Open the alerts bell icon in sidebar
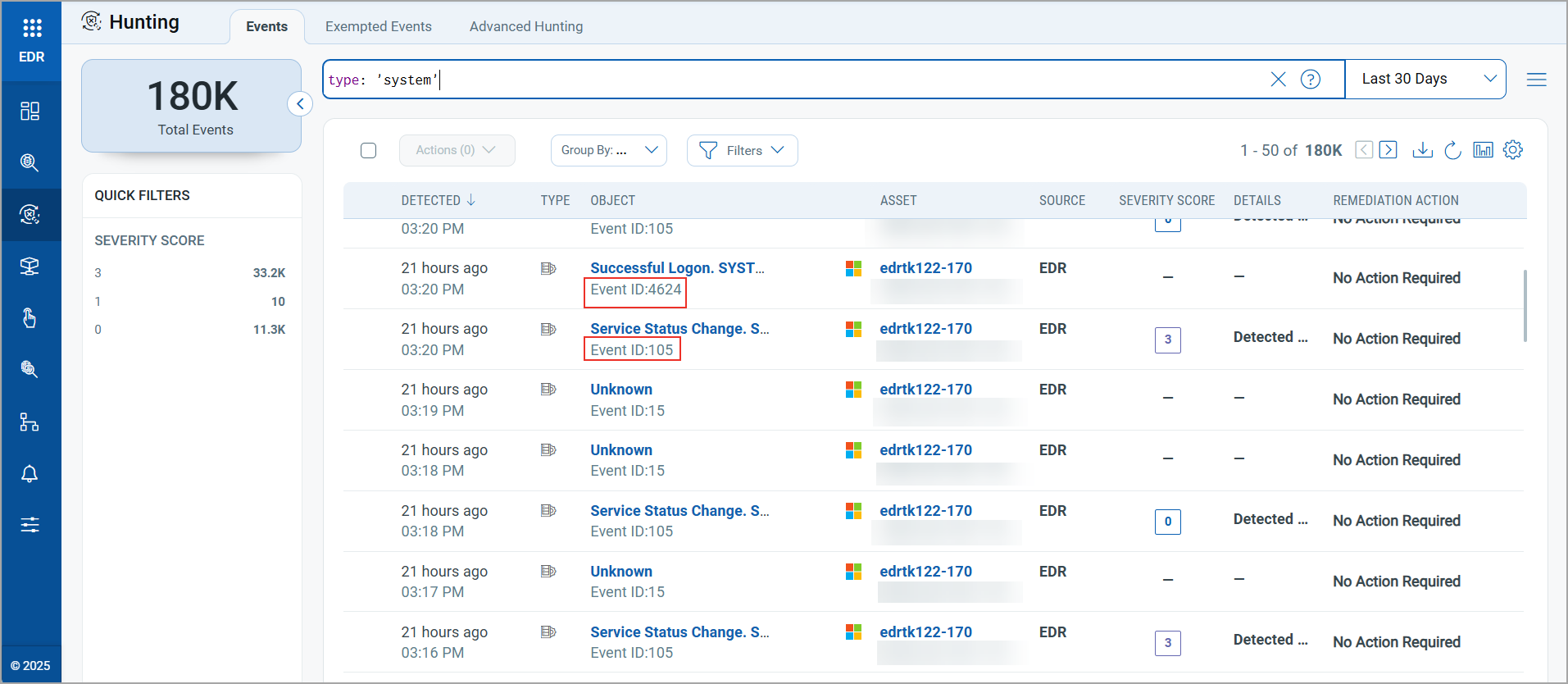 (x=30, y=474)
